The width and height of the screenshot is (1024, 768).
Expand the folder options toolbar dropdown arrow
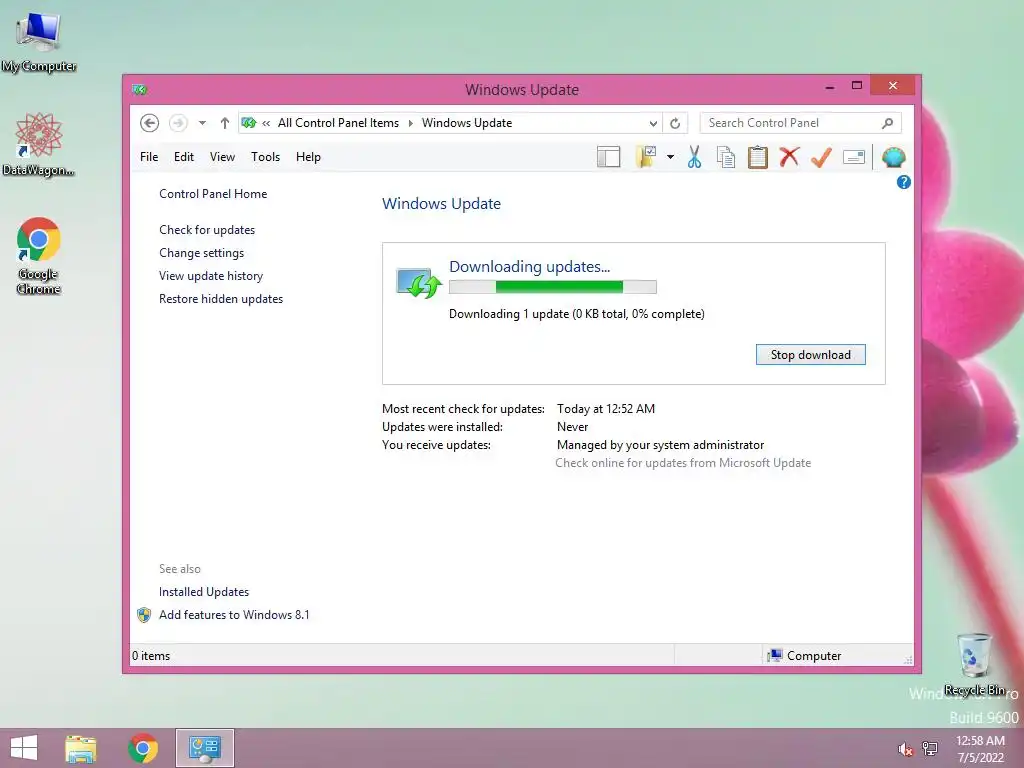670,157
